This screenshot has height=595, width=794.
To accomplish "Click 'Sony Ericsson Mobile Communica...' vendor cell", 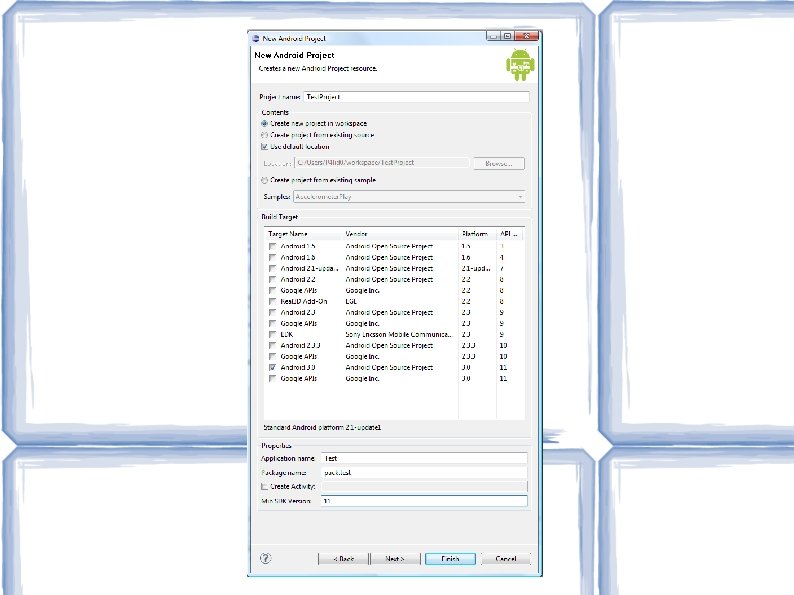I will point(399,334).
